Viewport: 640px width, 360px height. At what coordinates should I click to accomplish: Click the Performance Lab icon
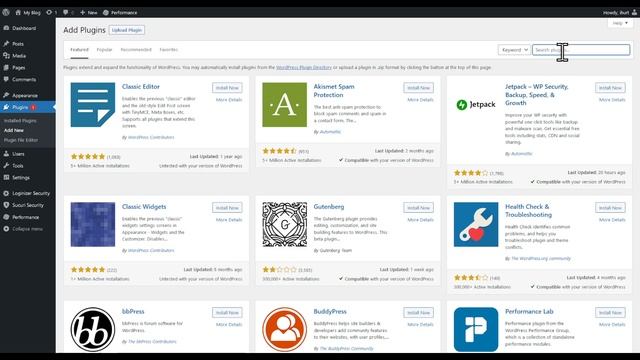click(476, 329)
